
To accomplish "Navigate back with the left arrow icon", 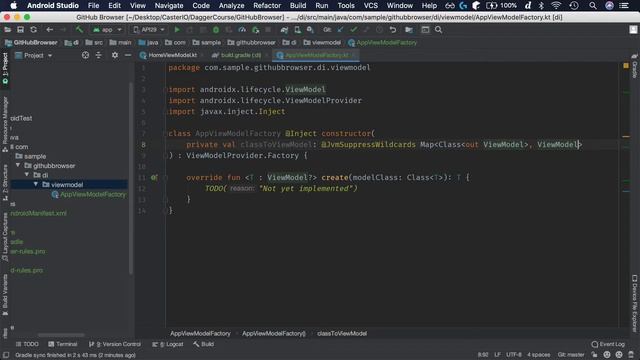I will pyautogui.click(x=50, y=30).
